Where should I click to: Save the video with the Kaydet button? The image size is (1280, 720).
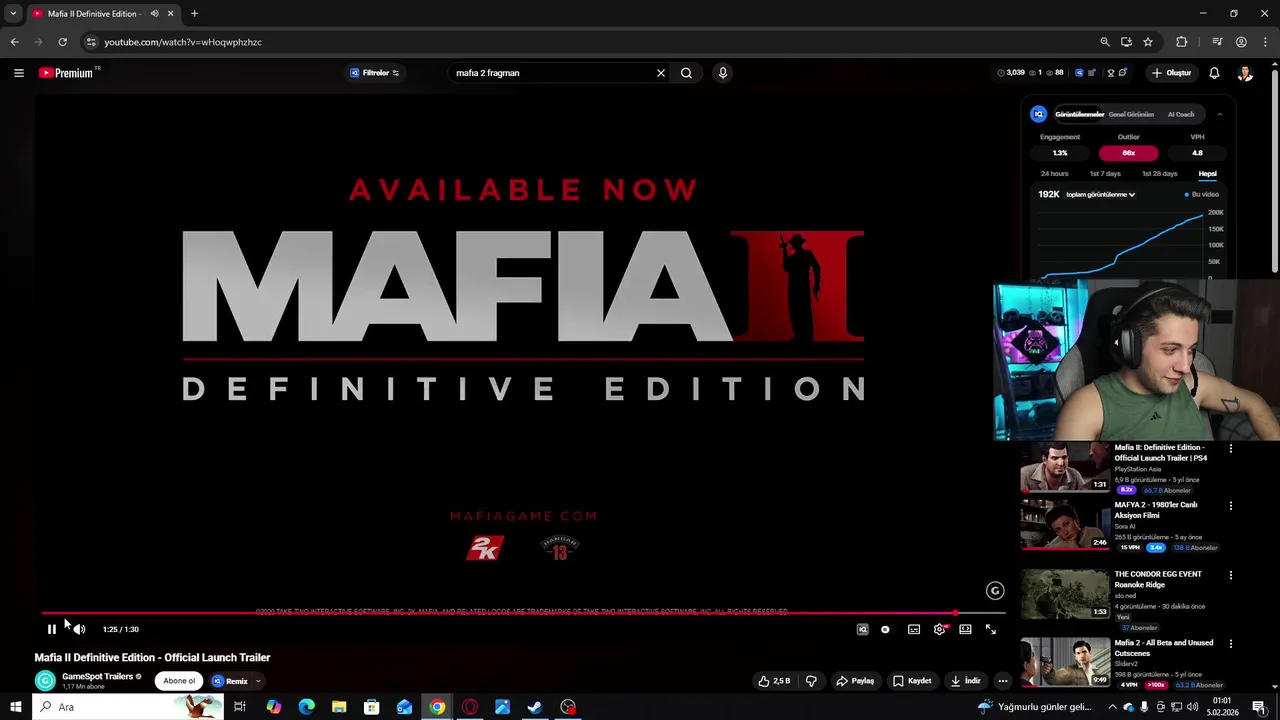click(x=912, y=681)
